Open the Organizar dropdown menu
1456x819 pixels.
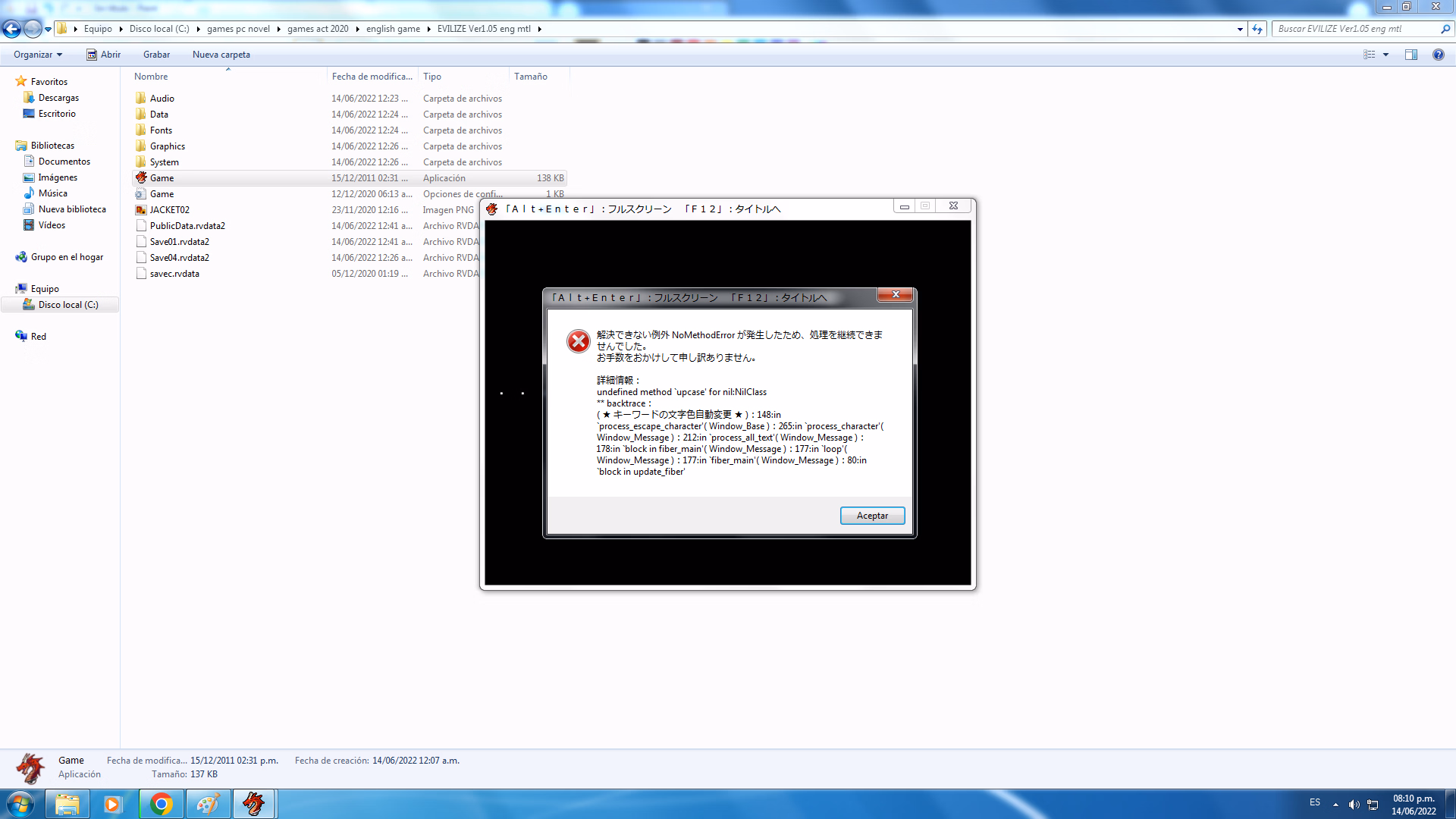[x=37, y=55]
